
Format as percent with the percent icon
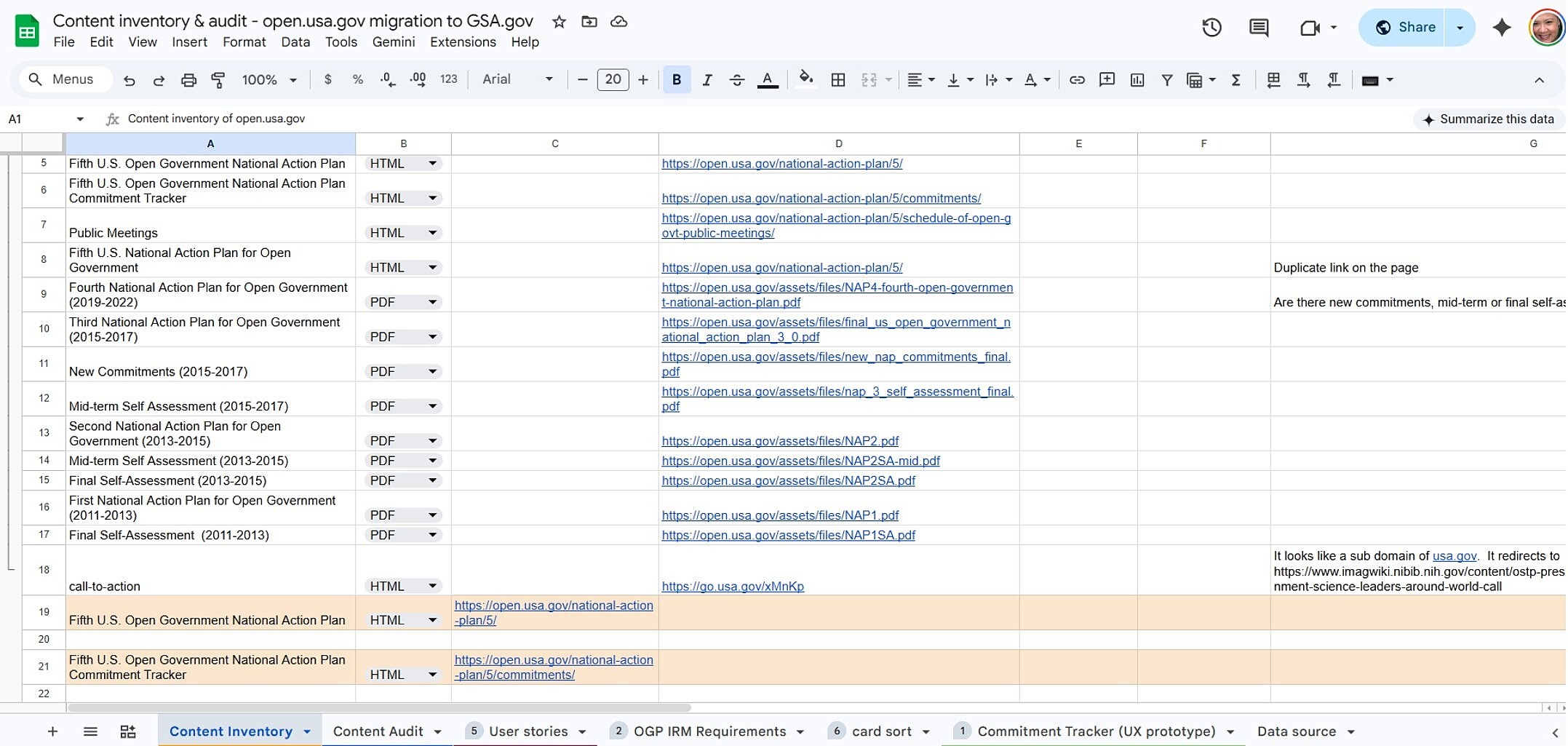(357, 79)
